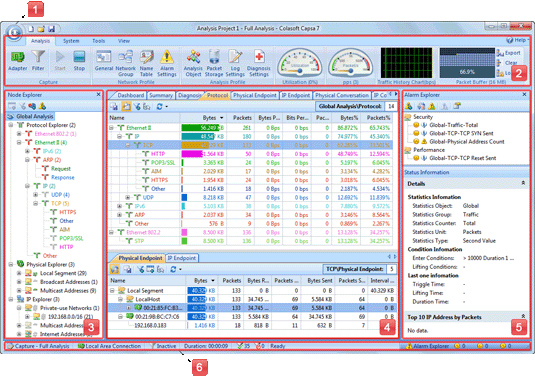Open Packet Storage settings

[214, 63]
